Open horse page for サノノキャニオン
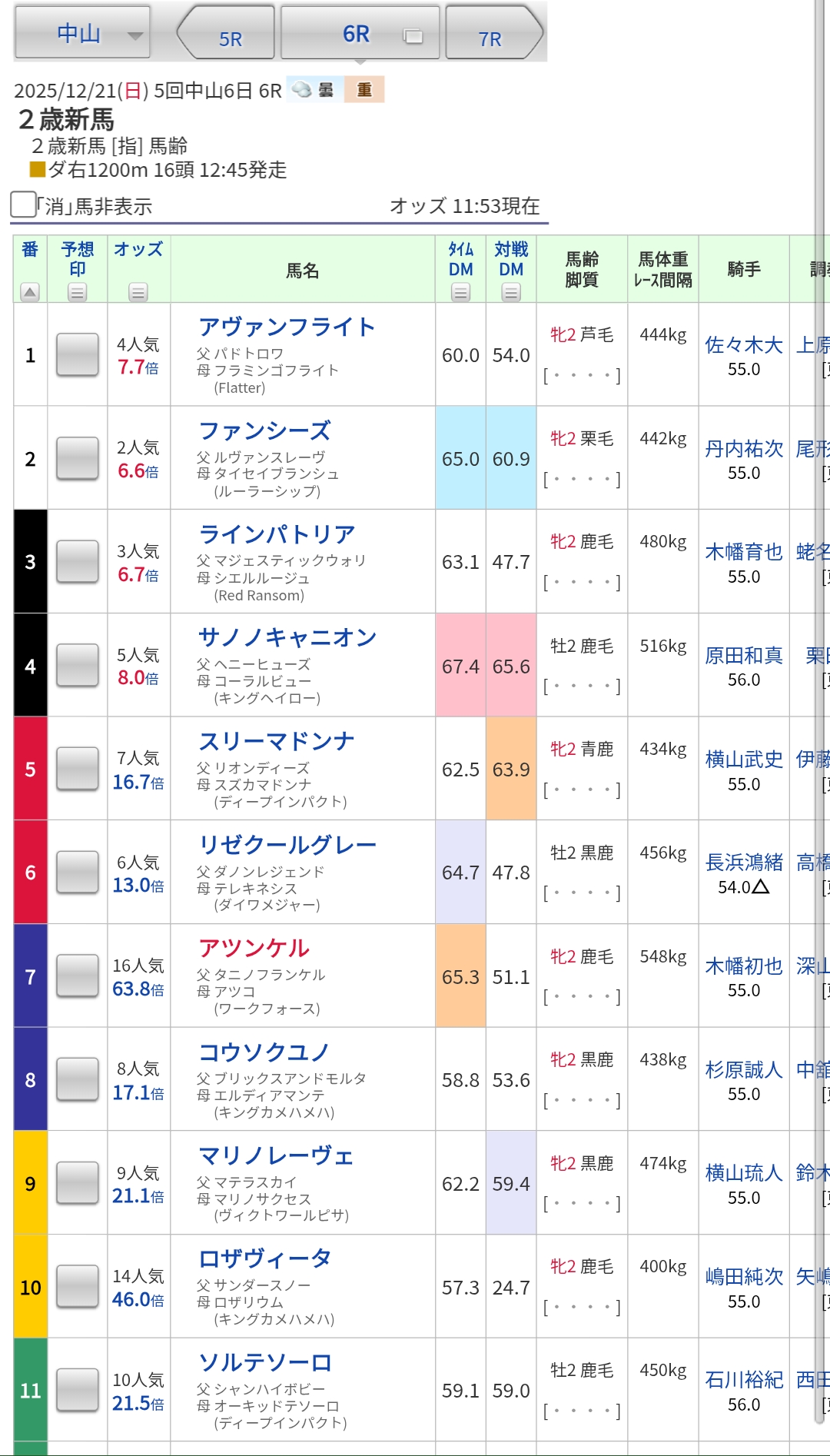The image size is (830, 1456). [287, 637]
